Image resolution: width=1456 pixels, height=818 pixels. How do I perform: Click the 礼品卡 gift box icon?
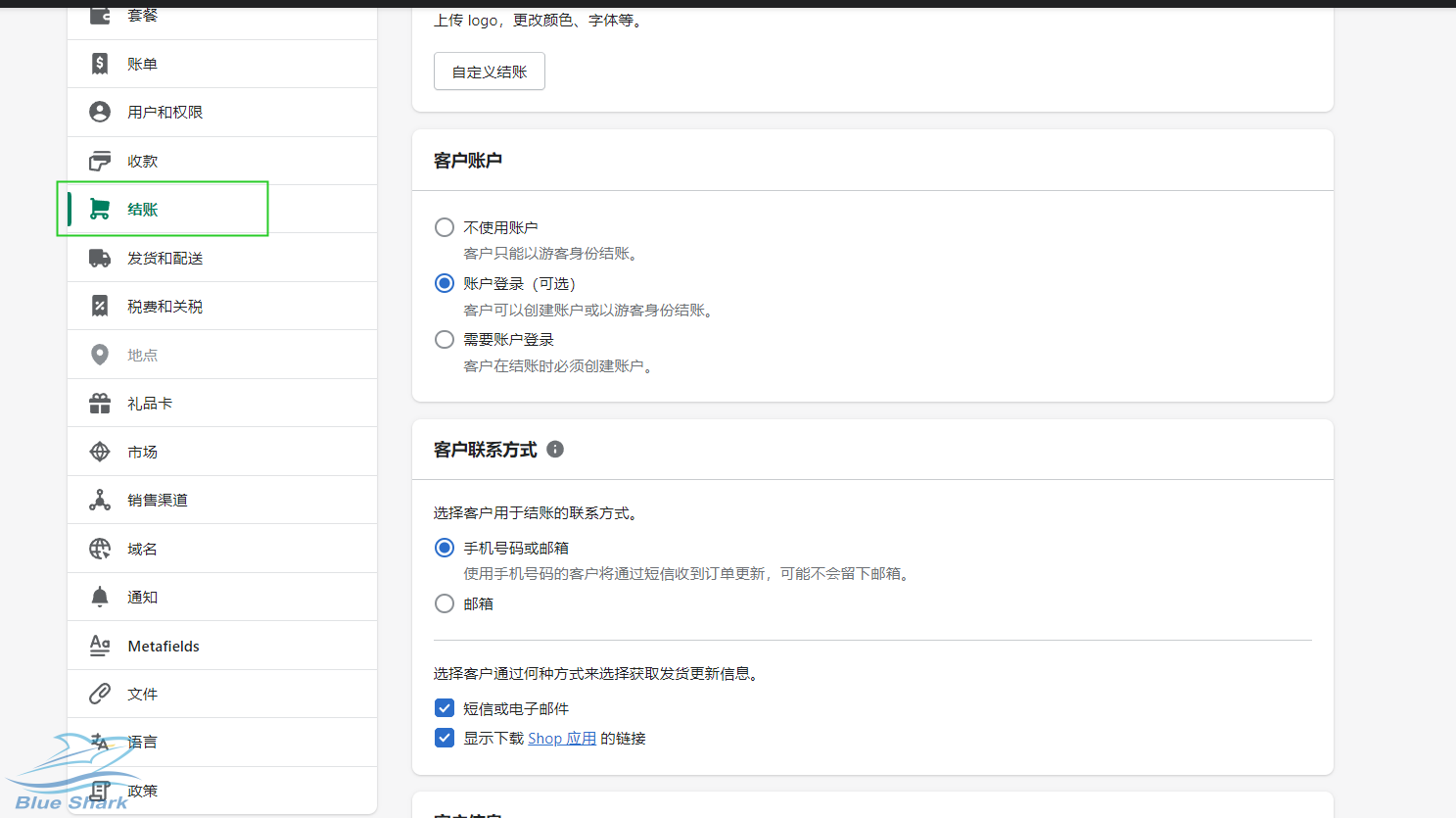pyautogui.click(x=100, y=403)
